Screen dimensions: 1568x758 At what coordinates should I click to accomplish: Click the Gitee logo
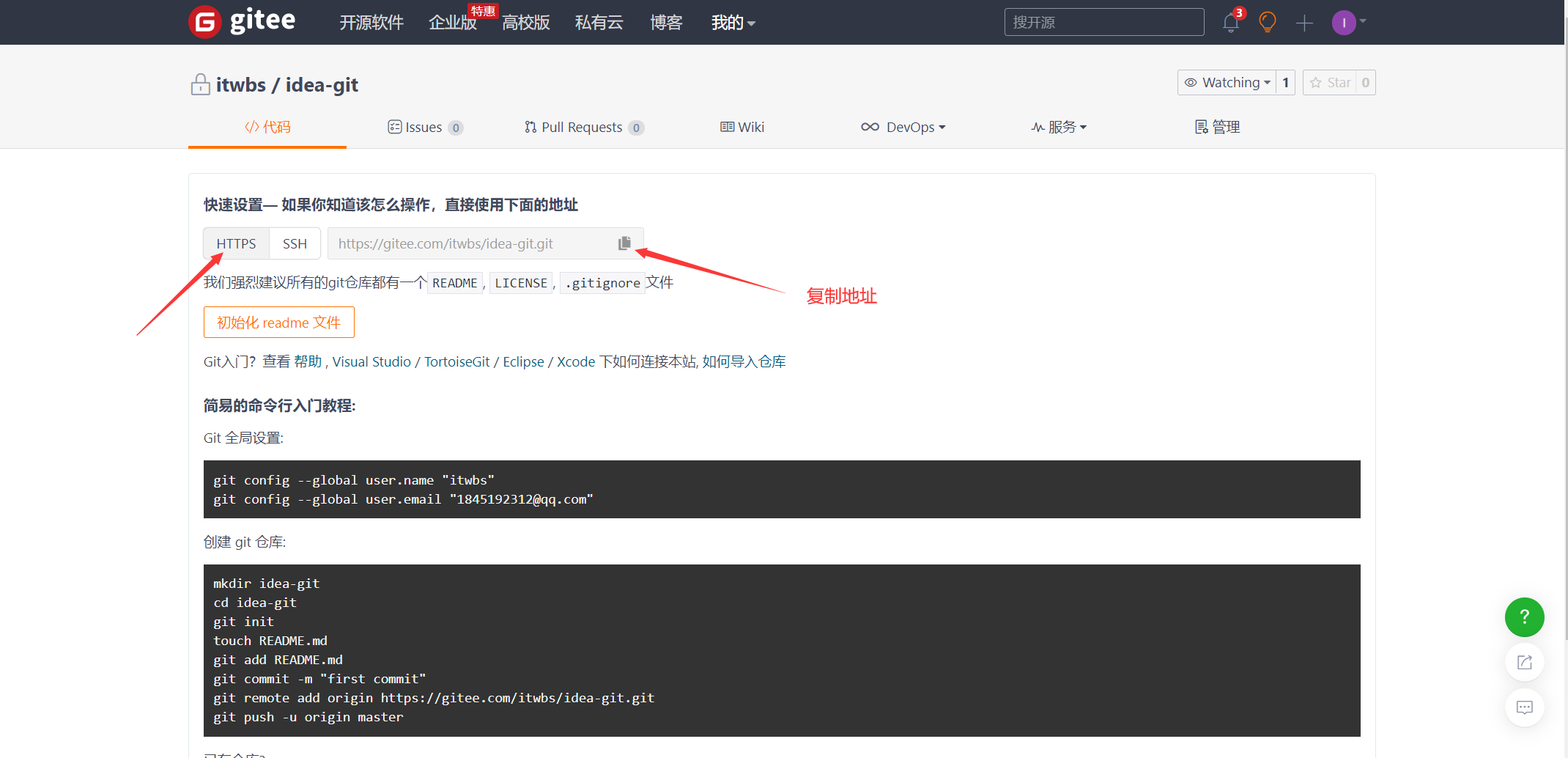click(242, 22)
